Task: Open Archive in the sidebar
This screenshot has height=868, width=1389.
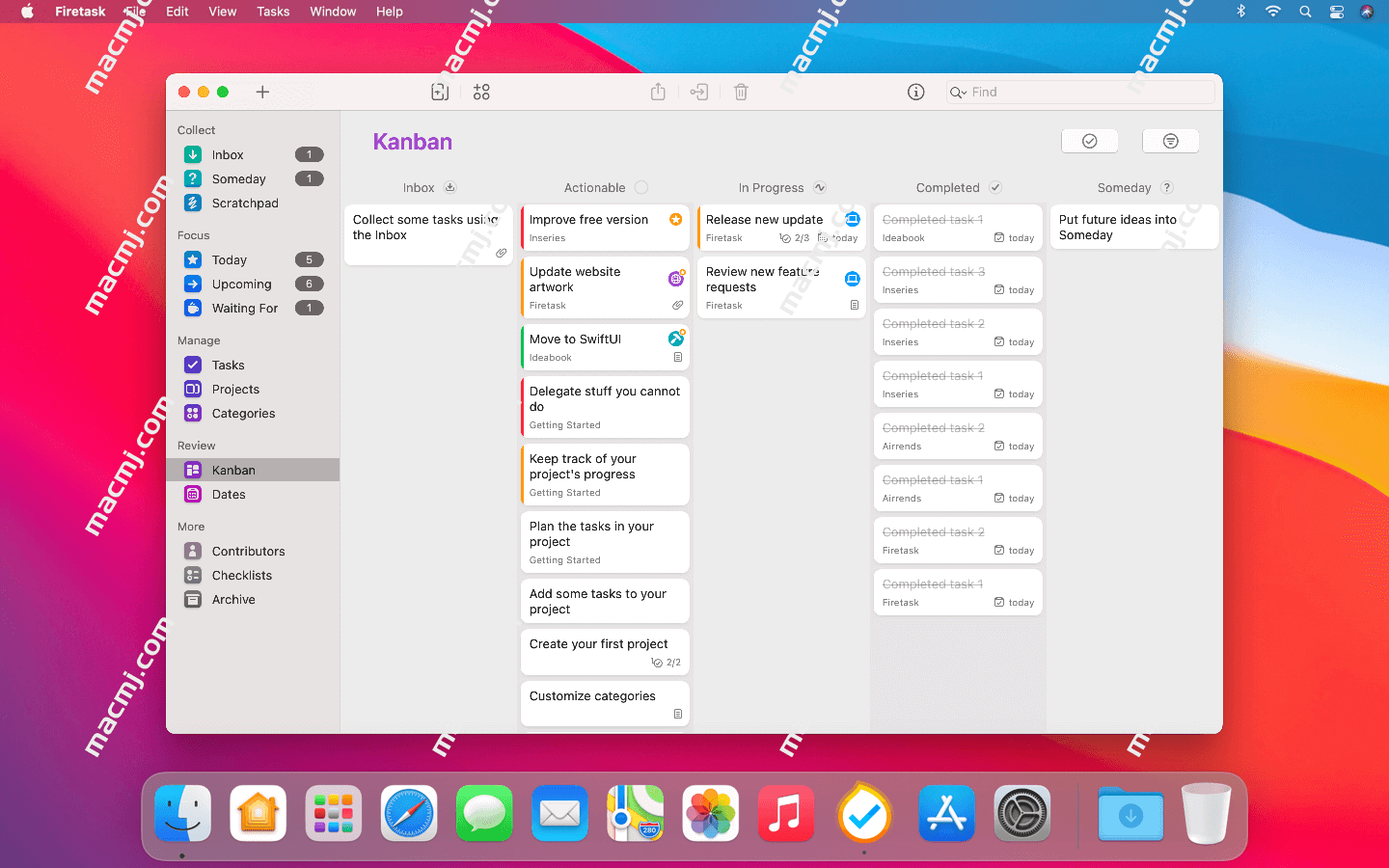Action: click(x=253, y=599)
